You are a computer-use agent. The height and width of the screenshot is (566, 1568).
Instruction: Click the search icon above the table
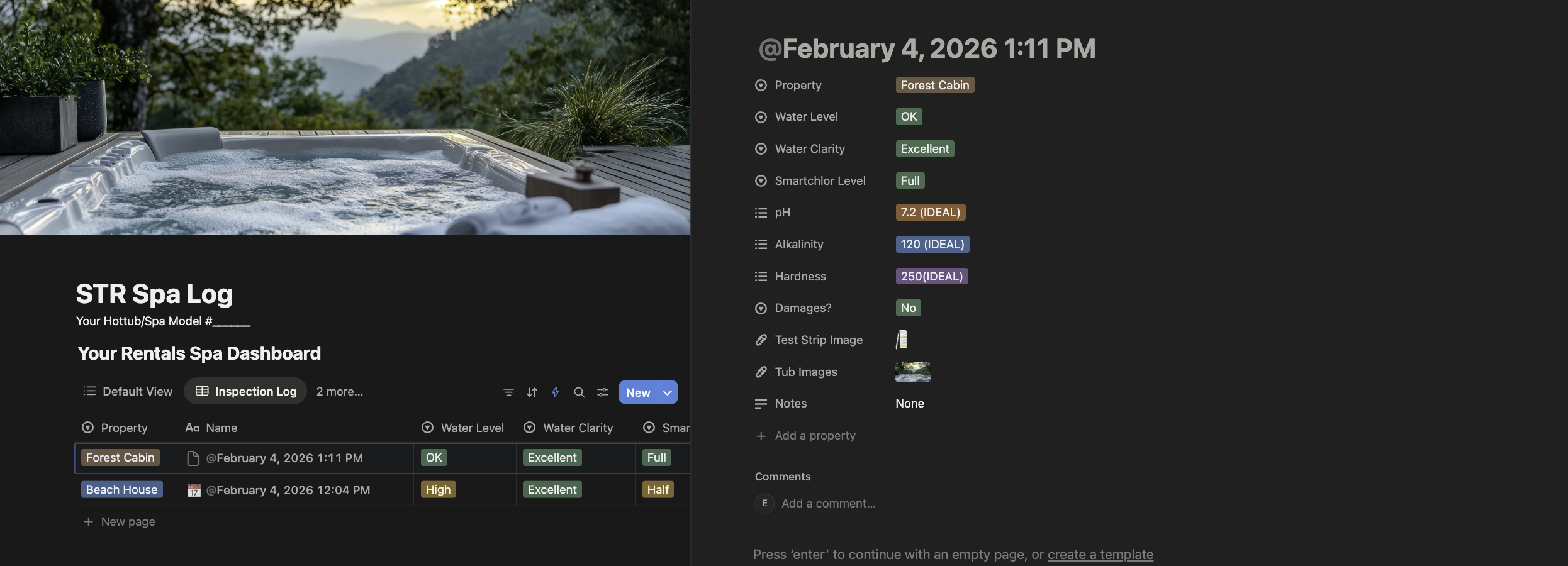click(x=579, y=392)
